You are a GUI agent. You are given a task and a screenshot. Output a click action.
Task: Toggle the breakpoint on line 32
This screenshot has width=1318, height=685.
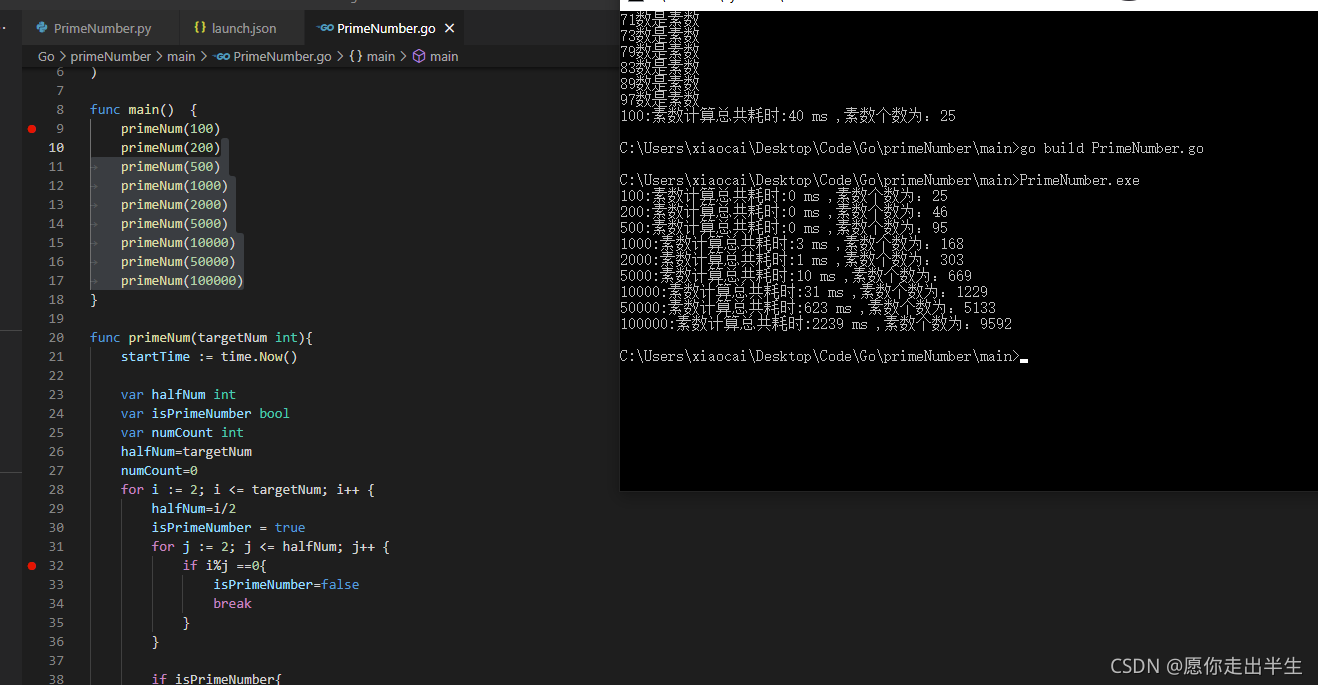click(x=32, y=565)
